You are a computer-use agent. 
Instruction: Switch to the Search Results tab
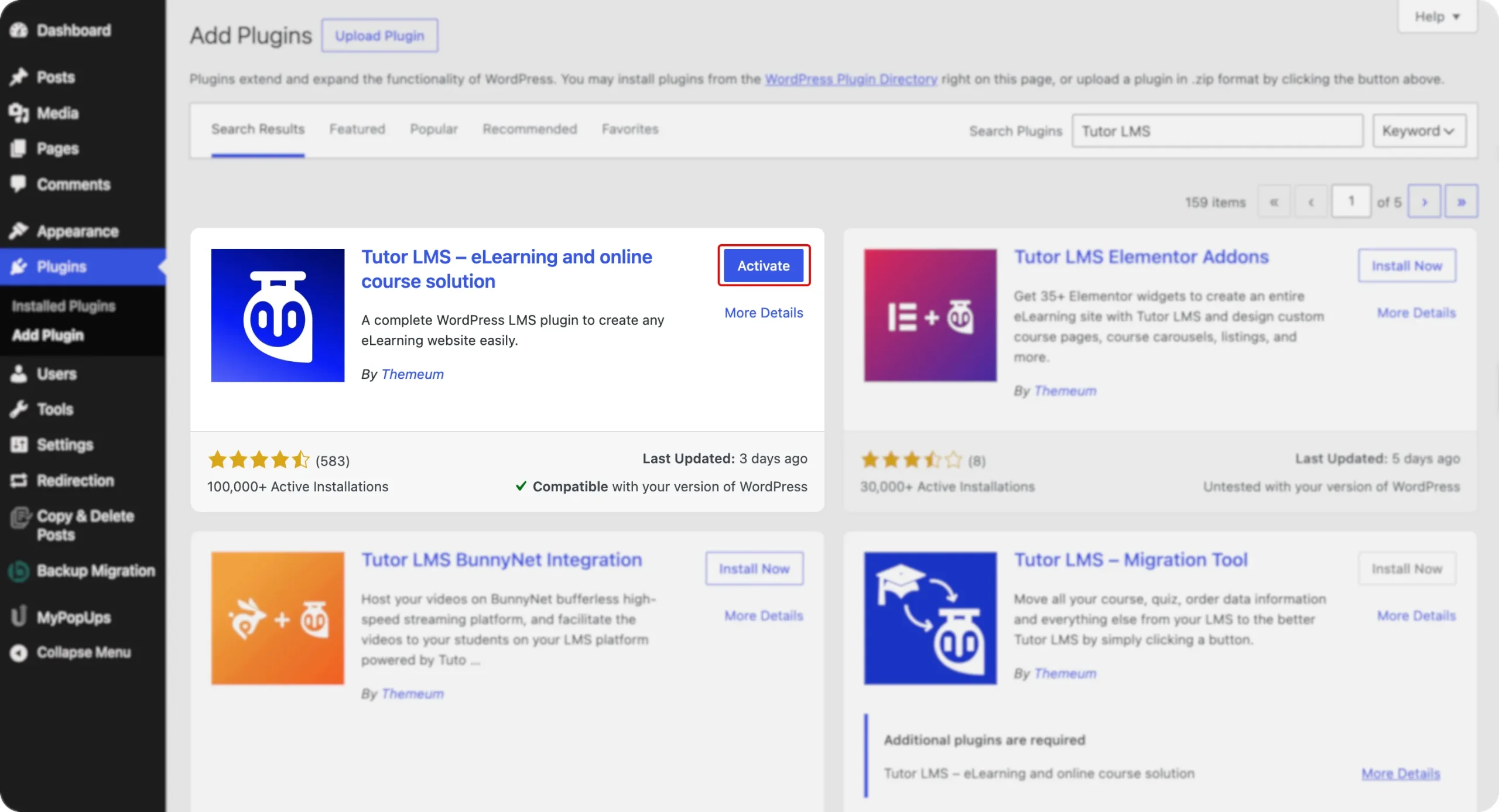click(258, 129)
